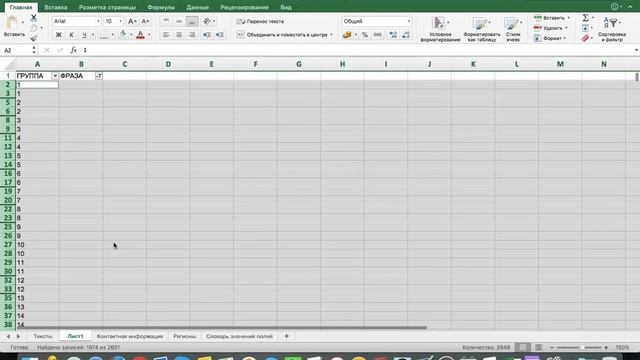The height and width of the screenshot is (360, 640).
Task: Click Fill down icon
Action: coord(586,28)
